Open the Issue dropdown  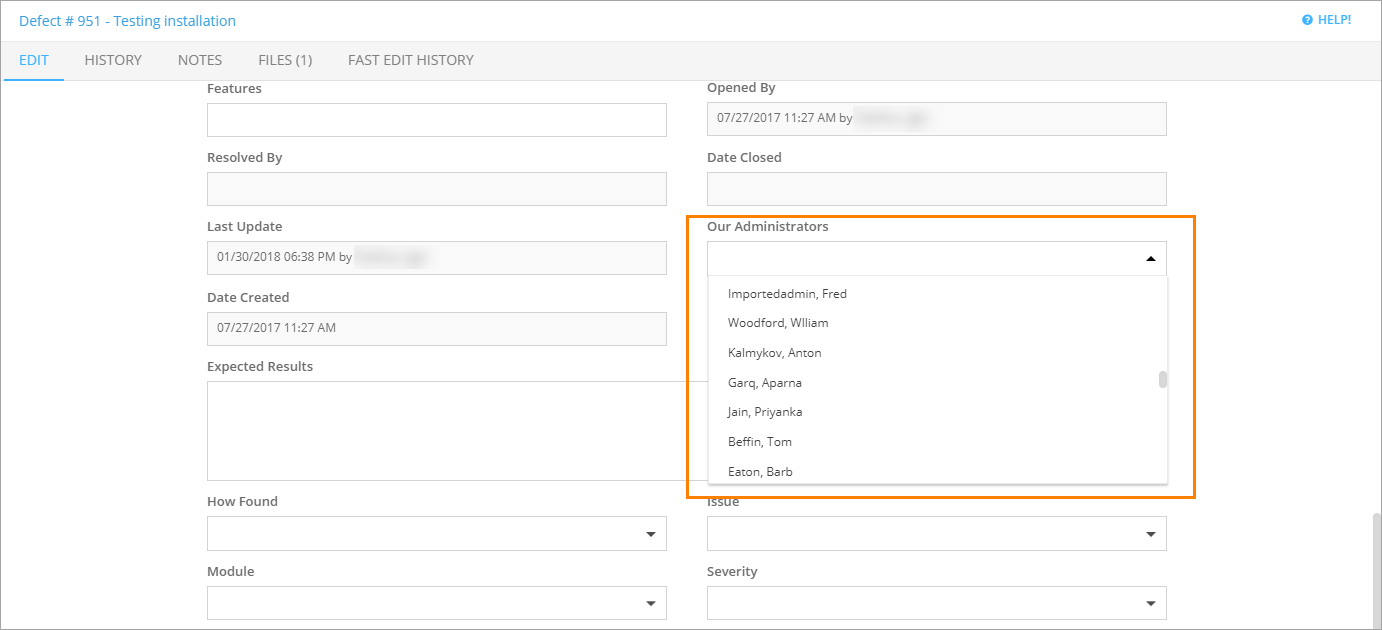(x=1150, y=534)
